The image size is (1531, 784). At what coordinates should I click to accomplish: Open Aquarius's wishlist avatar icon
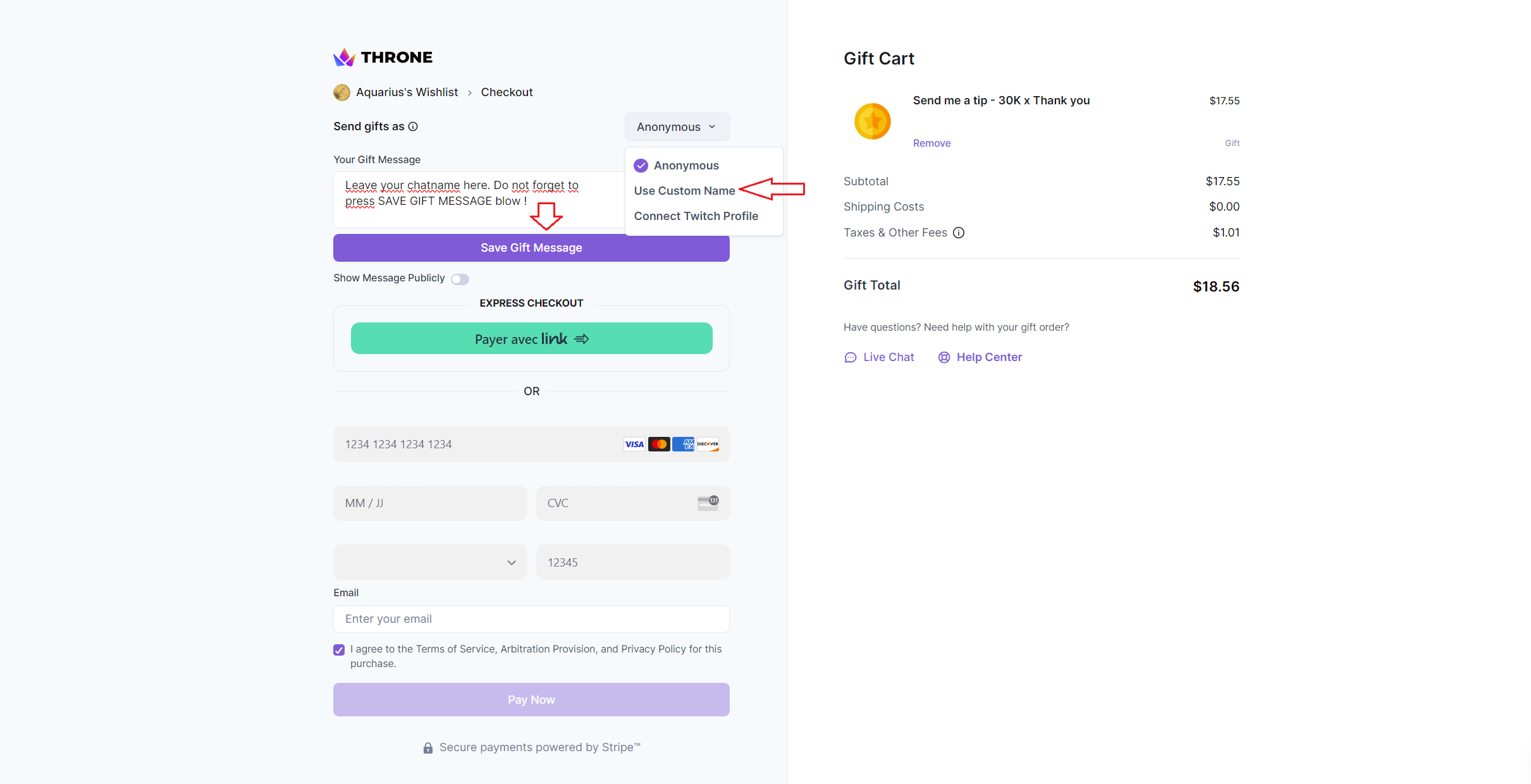coord(341,93)
